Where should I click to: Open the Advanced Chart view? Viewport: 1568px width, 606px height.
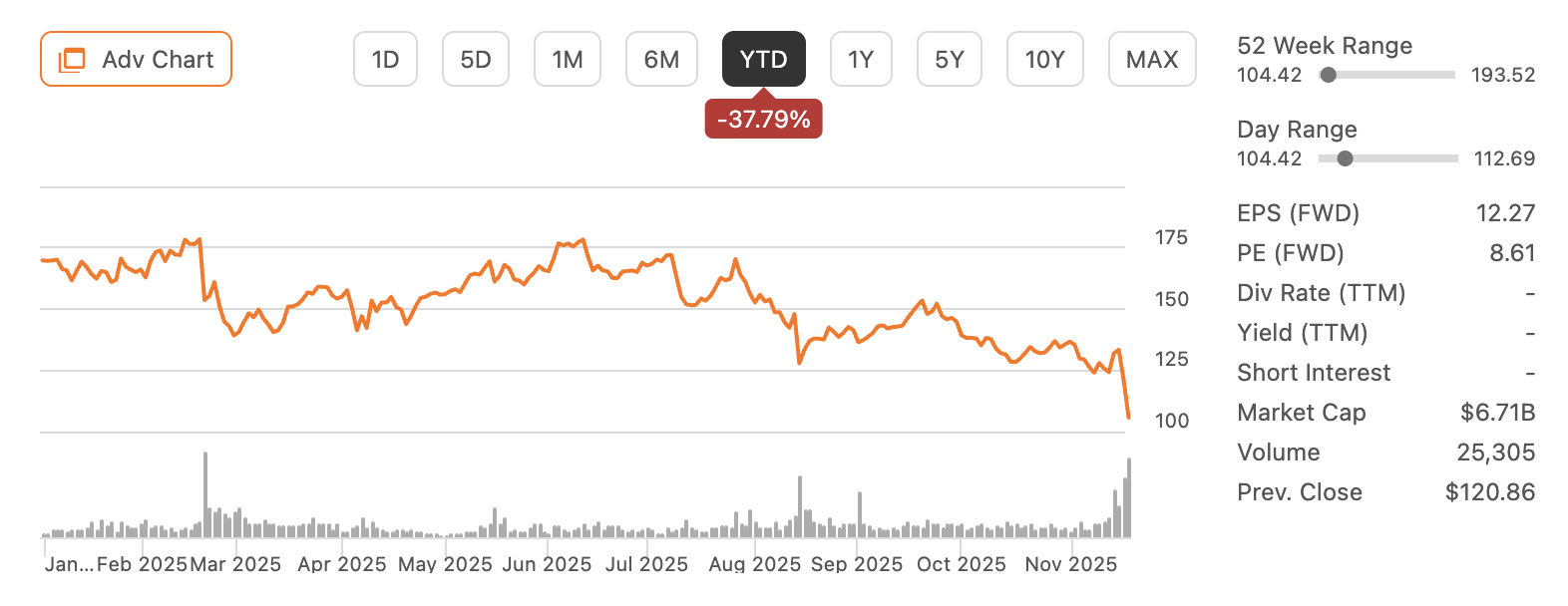[x=135, y=59]
